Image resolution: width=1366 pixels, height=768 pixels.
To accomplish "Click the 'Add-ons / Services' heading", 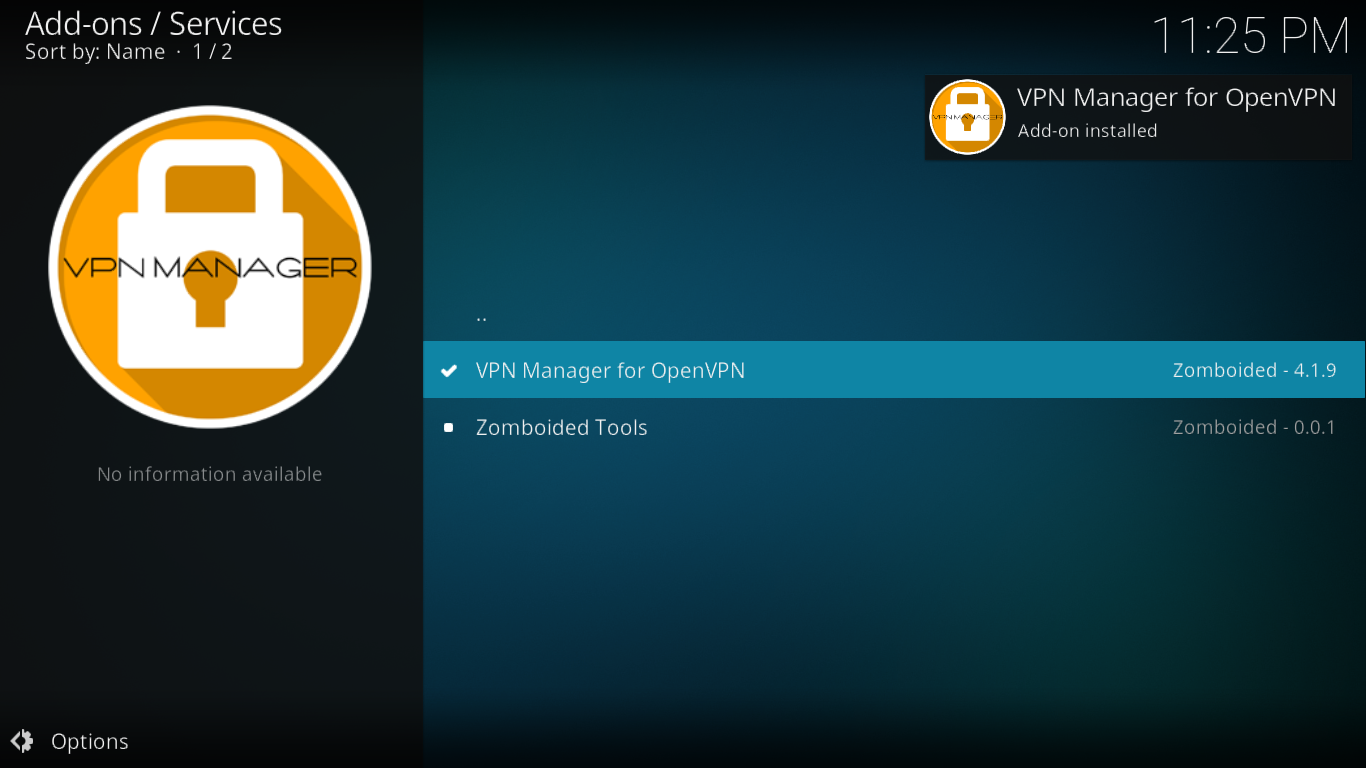I will pyautogui.click(x=153, y=23).
